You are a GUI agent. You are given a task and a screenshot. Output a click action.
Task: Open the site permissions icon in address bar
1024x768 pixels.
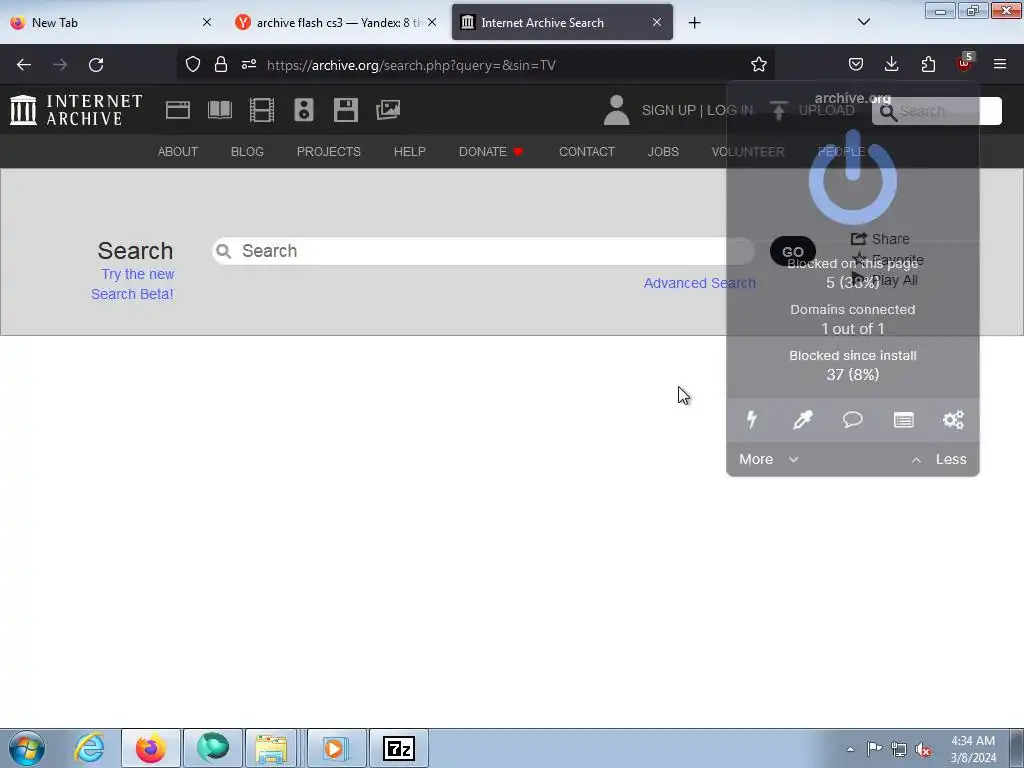tap(249, 64)
